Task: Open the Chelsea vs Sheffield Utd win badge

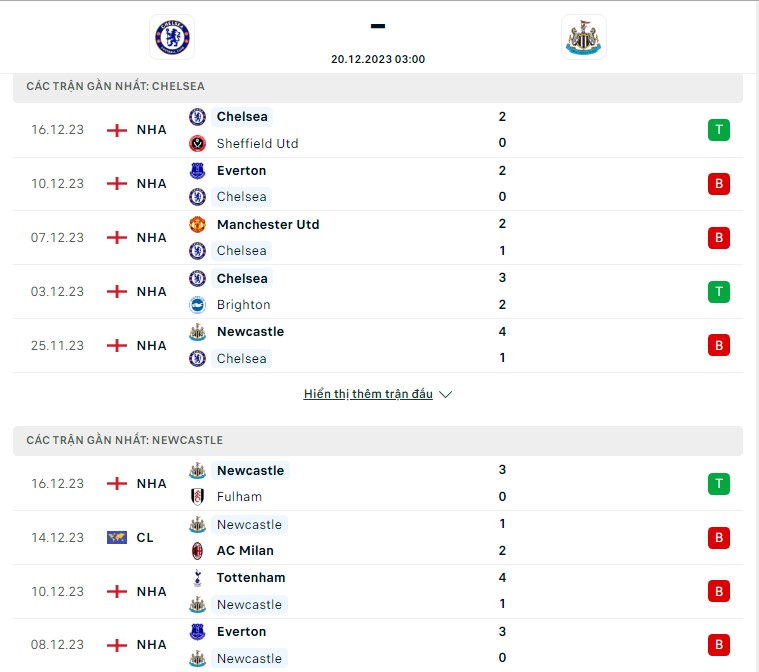Action: [x=719, y=130]
